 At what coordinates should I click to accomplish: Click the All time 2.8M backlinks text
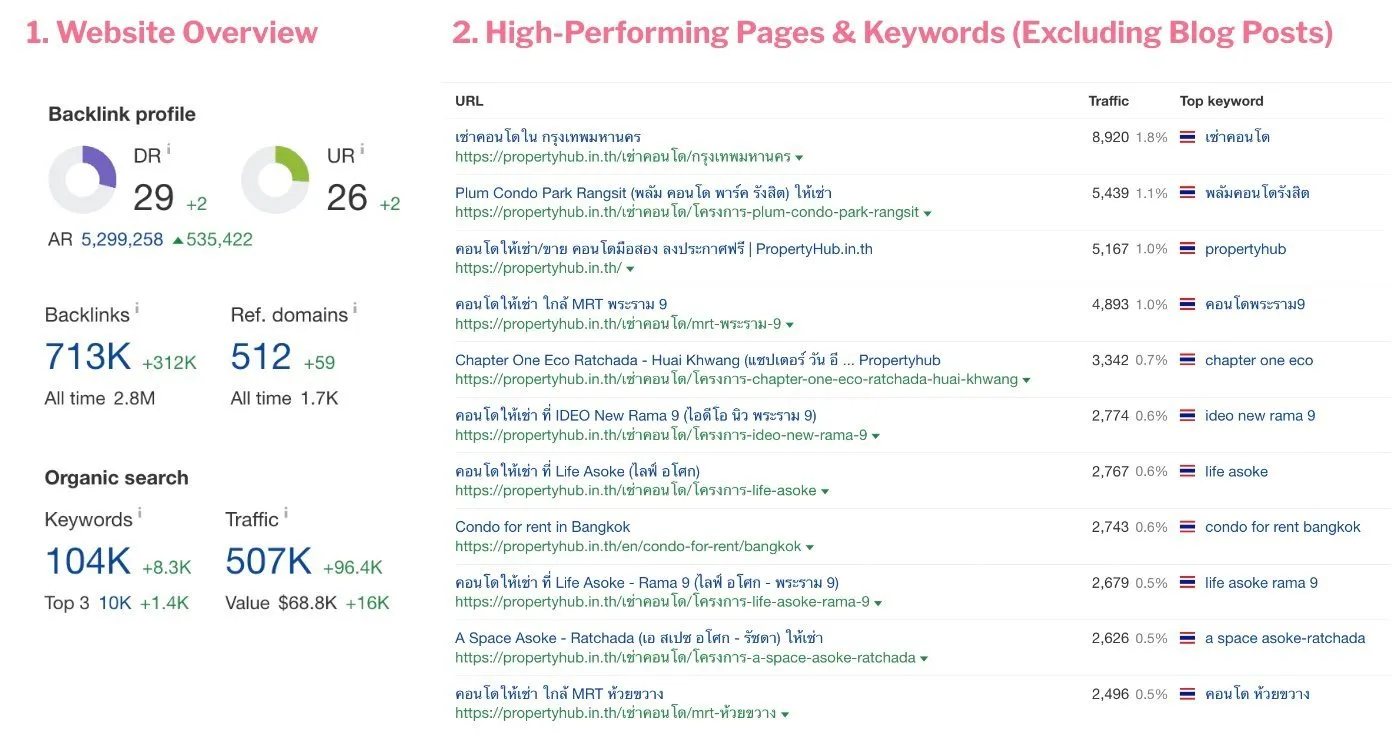click(x=100, y=398)
